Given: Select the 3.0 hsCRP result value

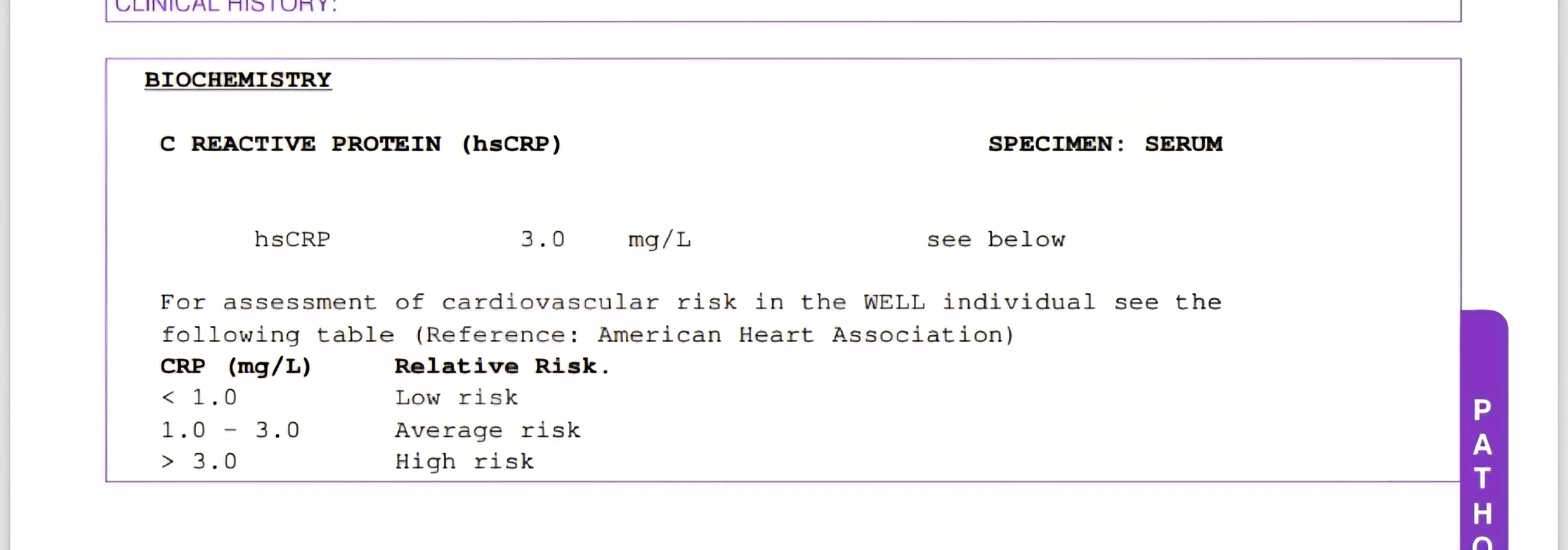Looking at the screenshot, I should 542,239.
